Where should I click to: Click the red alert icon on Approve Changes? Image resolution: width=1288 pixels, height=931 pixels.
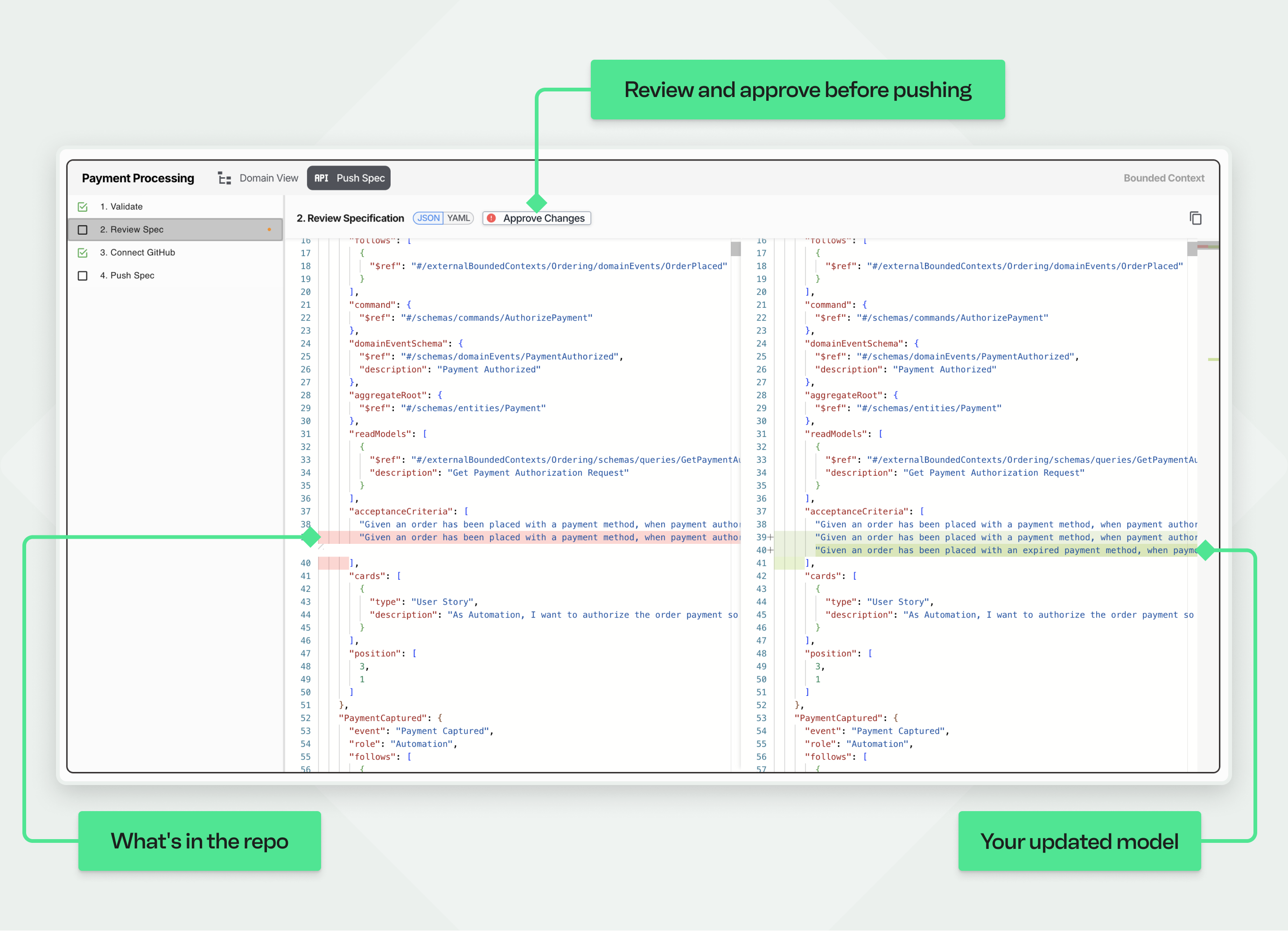tap(492, 218)
